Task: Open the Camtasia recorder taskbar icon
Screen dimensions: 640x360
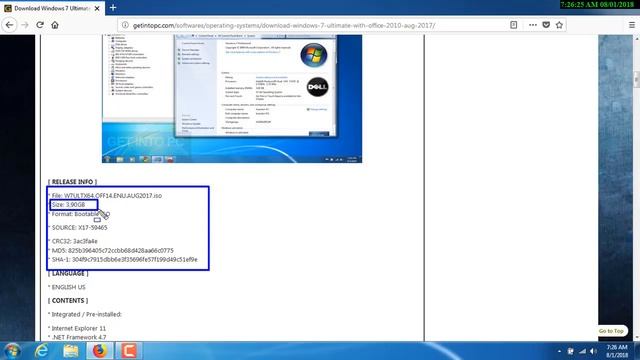Action: pyautogui.click(x=129, y=351)
